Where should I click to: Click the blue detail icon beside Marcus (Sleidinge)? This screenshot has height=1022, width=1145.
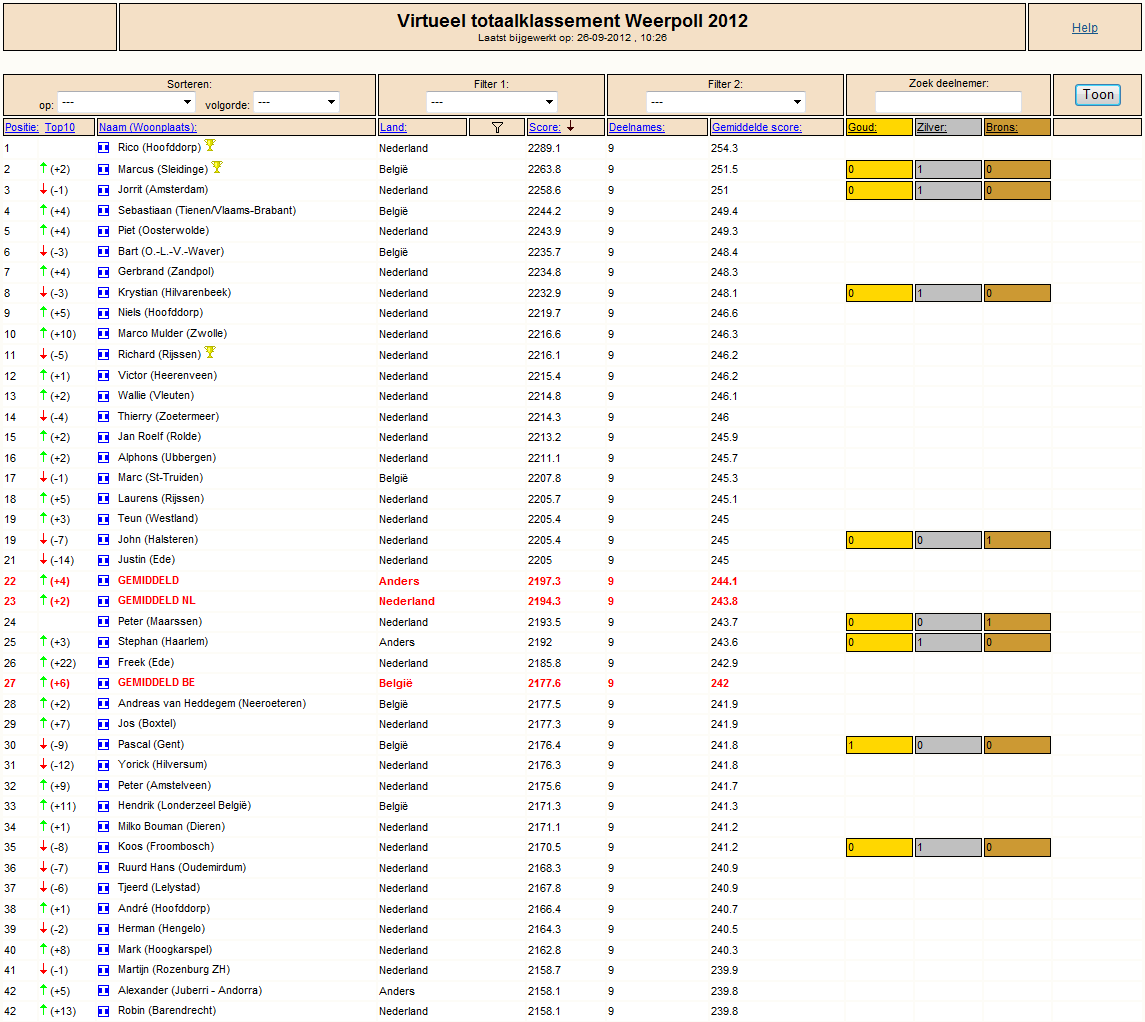pos(104,169)
